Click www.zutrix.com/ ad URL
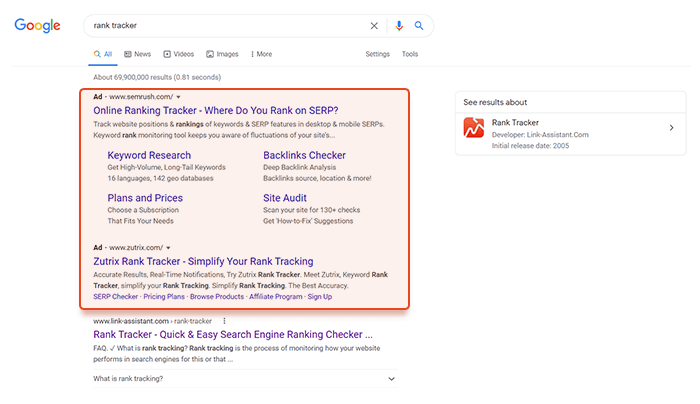 click(136, 248)
